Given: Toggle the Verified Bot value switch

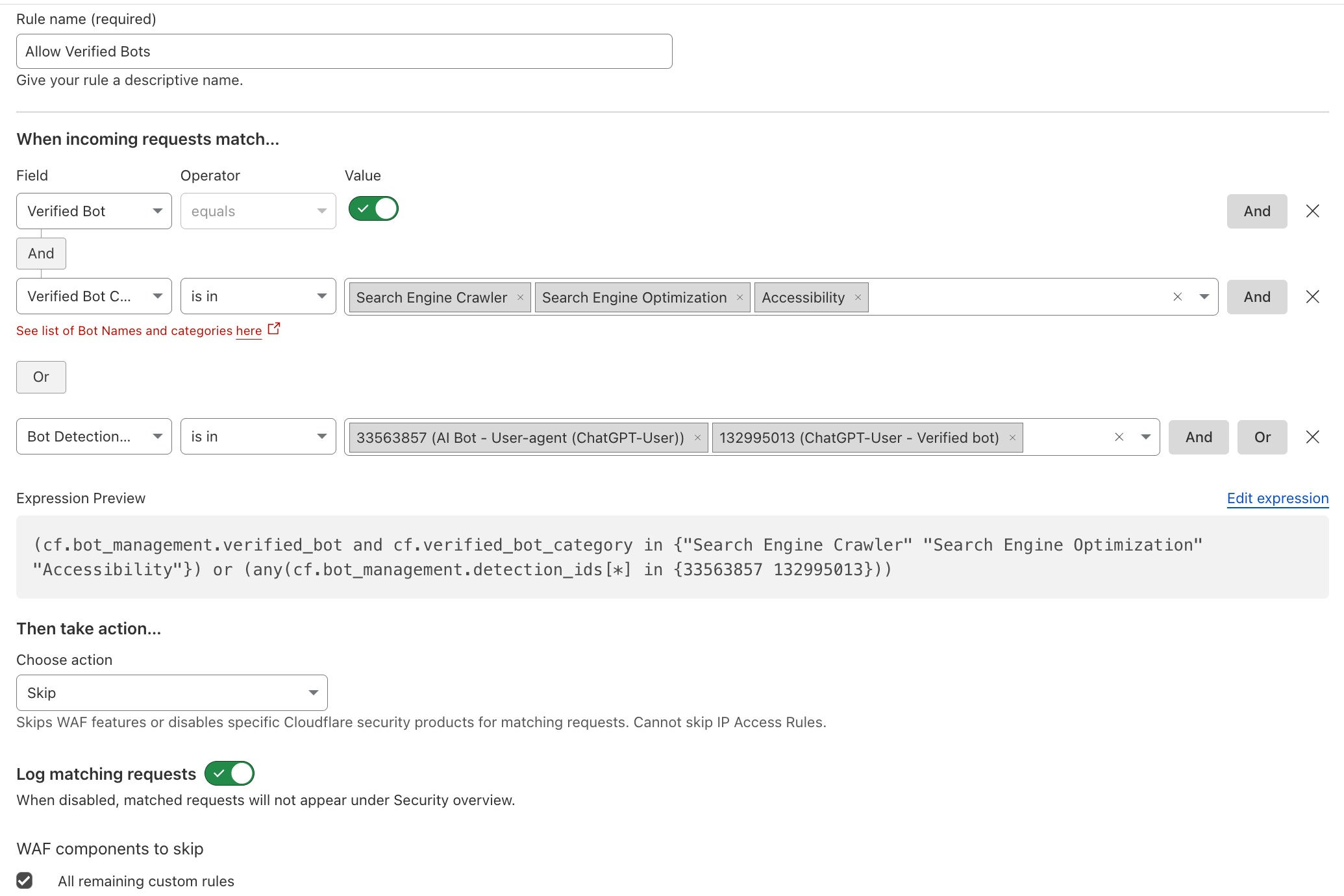Looking at the screenshot, I should point(373,209).
